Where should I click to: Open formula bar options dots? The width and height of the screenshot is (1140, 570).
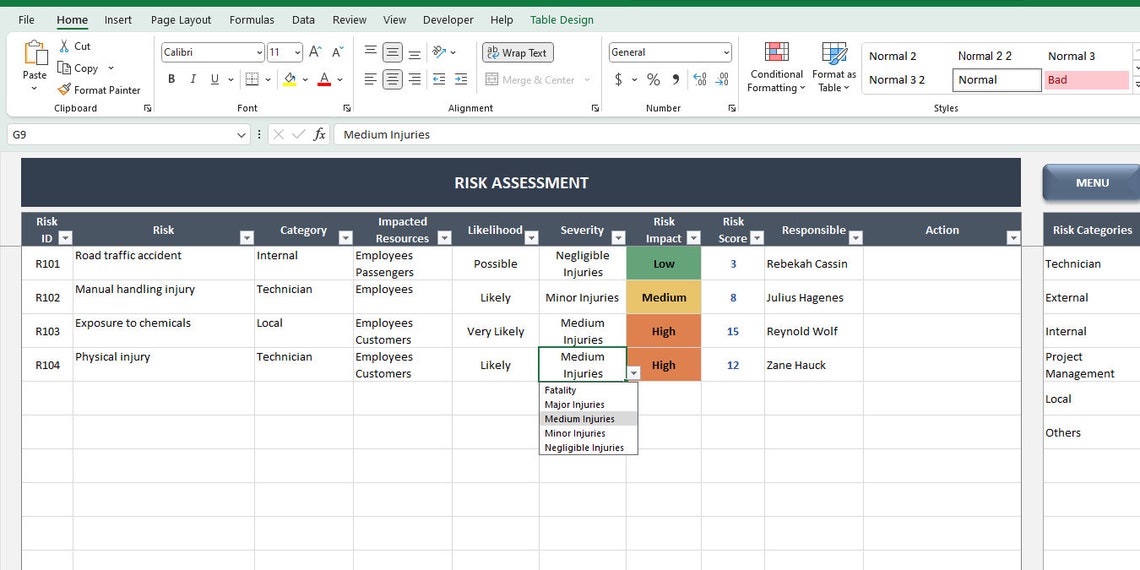tap(260, 135)
